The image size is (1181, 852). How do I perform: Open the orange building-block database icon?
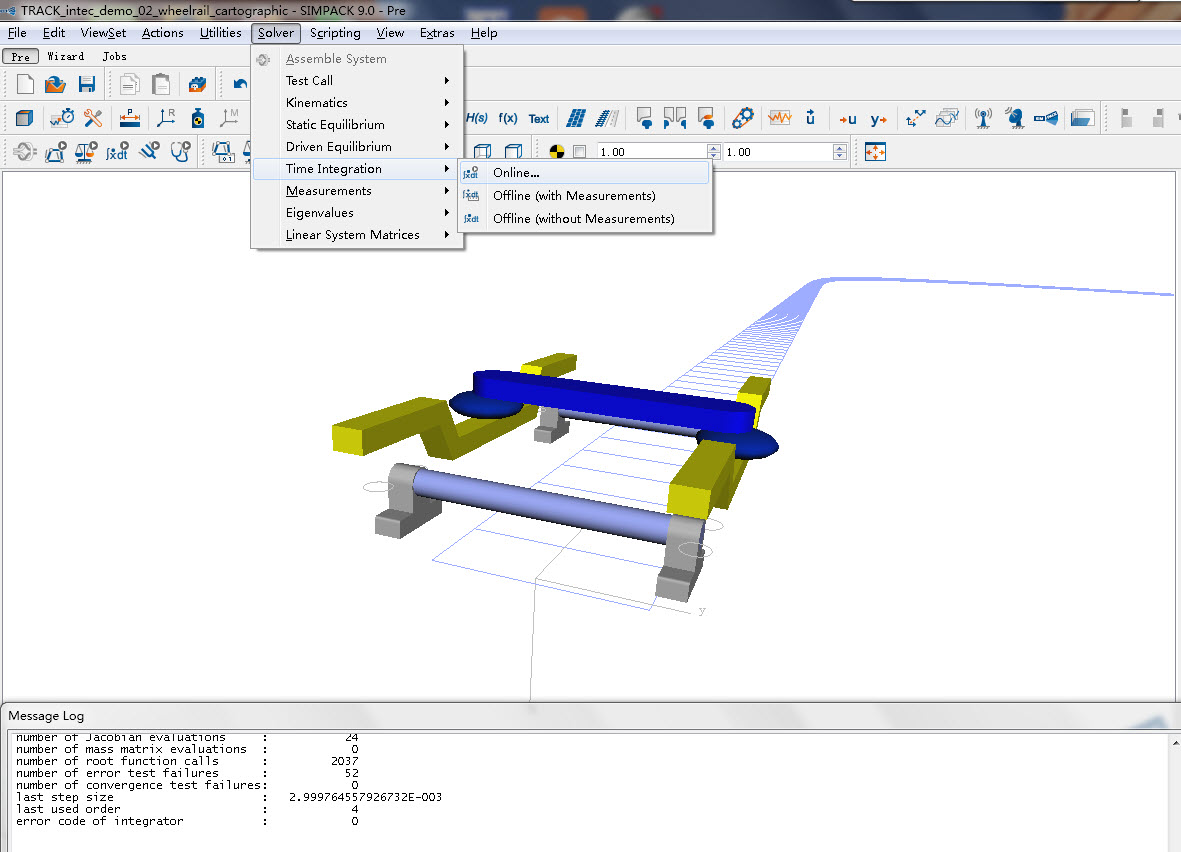click(197, 84)
